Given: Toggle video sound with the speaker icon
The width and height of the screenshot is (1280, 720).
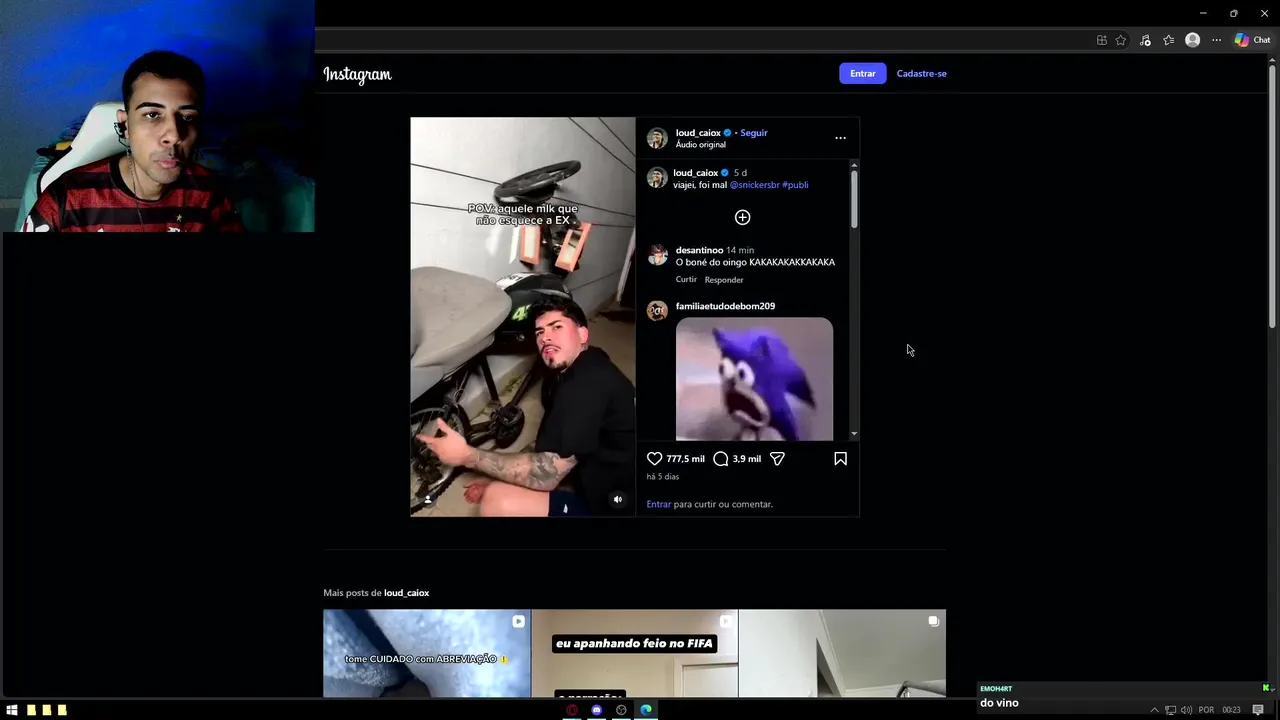Looking at the screenshot, I should 617,499.
